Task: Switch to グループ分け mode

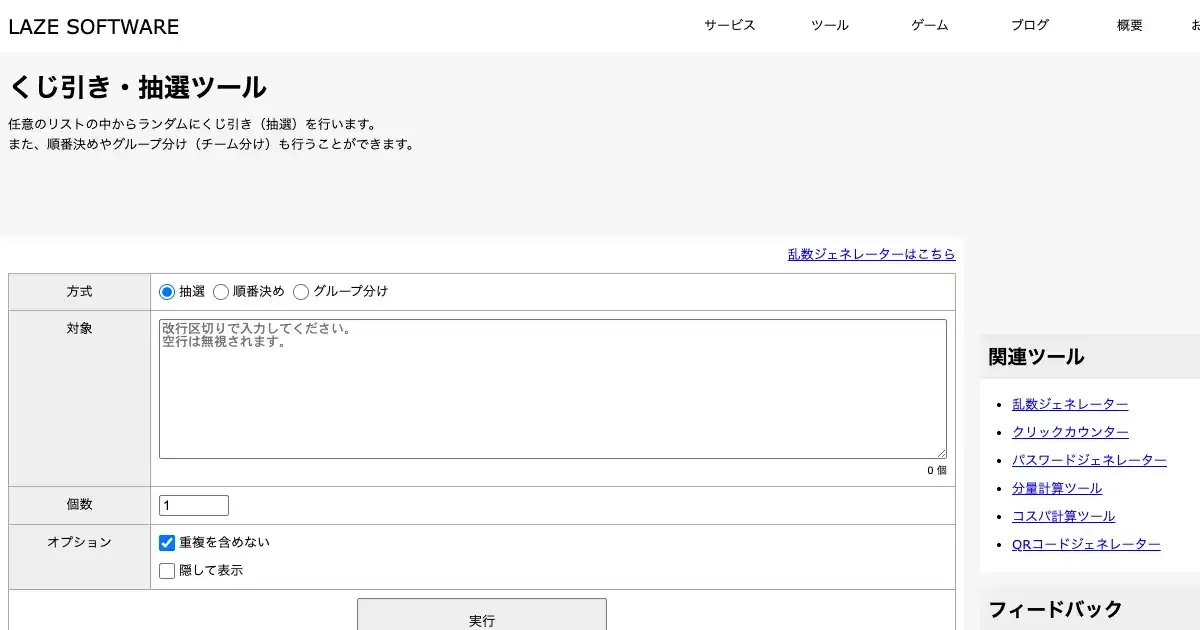Action: click(x=301, y=292)
